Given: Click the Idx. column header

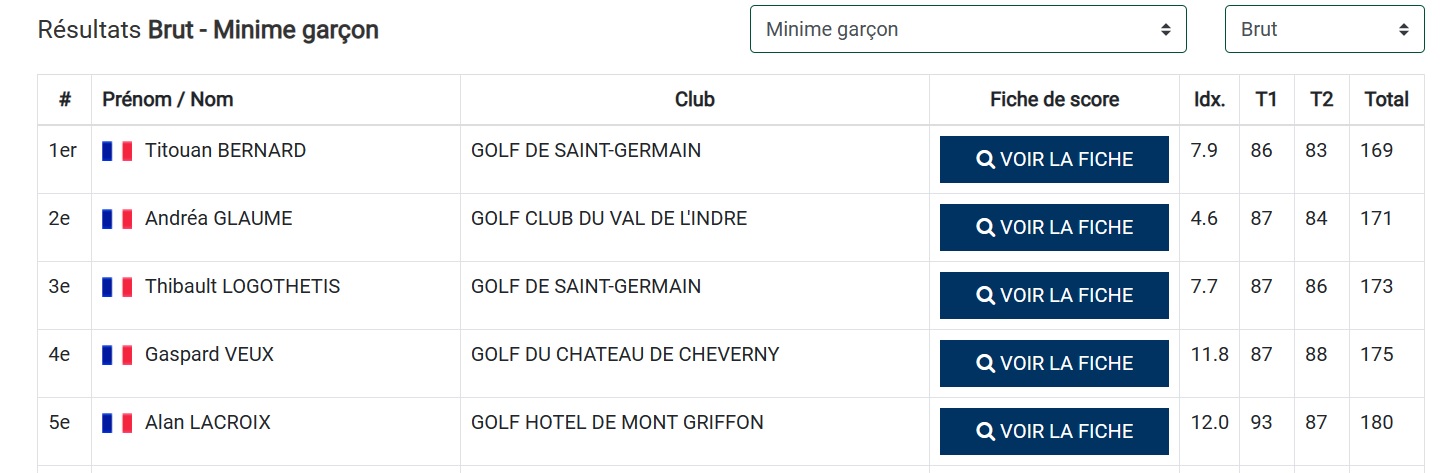Looking at the screenshot, I should point(1209,99).
